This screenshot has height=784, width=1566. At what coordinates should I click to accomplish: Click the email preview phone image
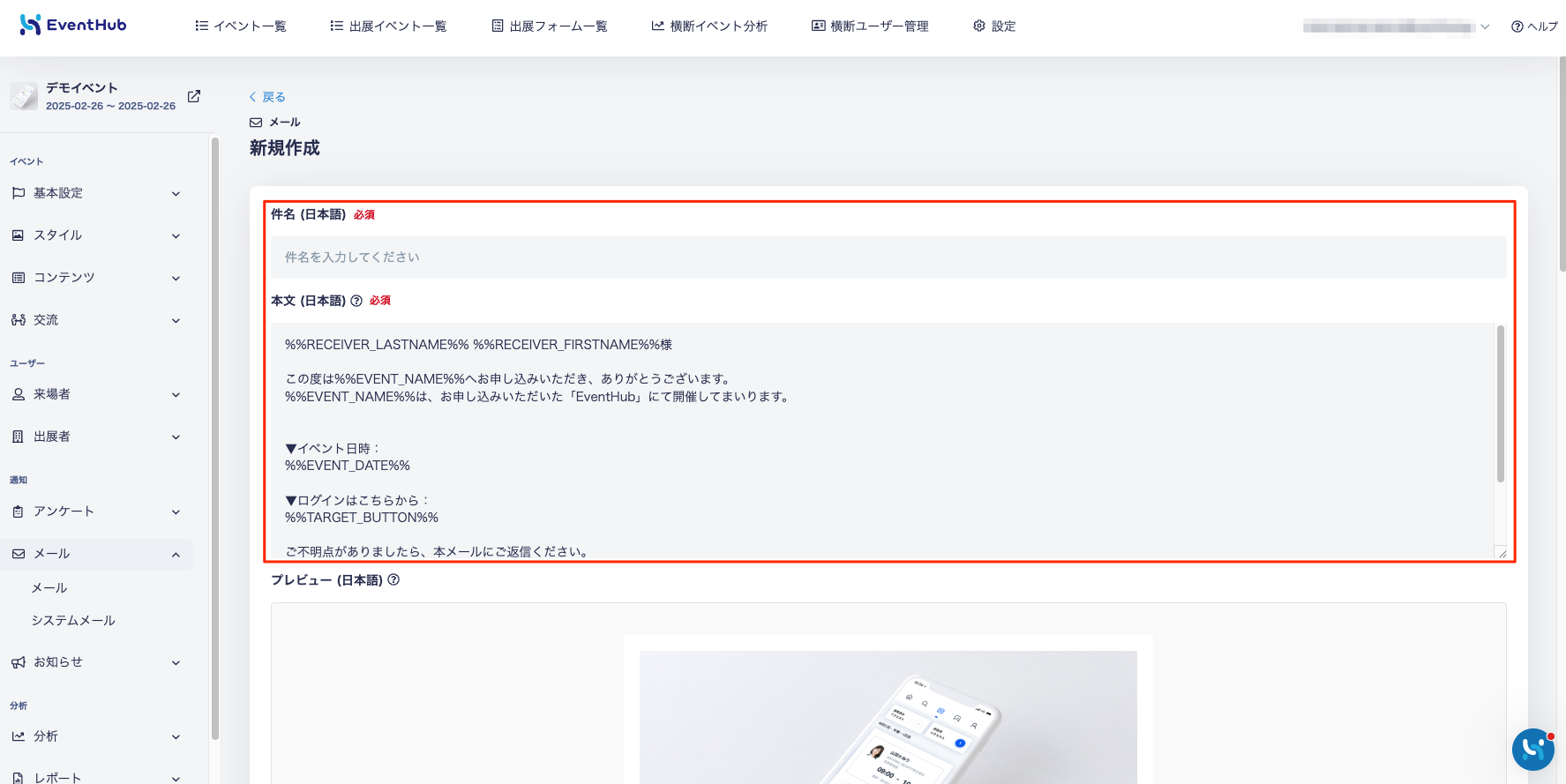pos(888,717)
